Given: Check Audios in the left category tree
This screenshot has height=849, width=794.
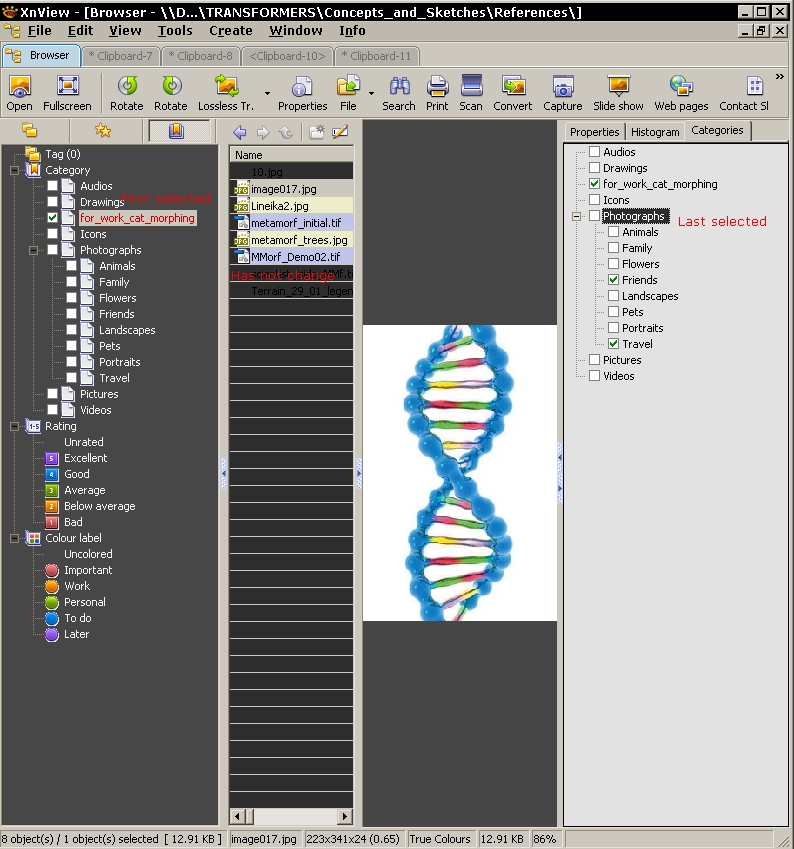Looking at the screenshot, I should tap(52, 186).
